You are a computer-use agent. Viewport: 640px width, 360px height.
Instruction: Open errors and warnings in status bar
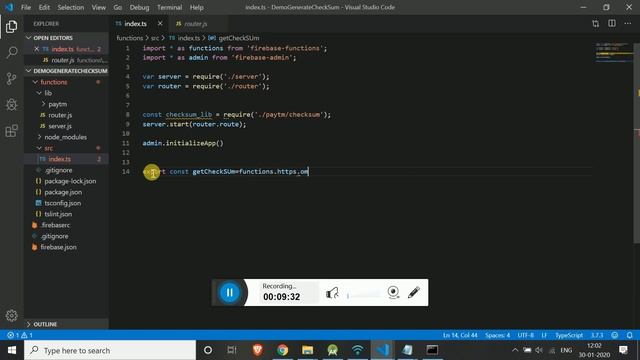pyautogui.click(x=20, y=335)
